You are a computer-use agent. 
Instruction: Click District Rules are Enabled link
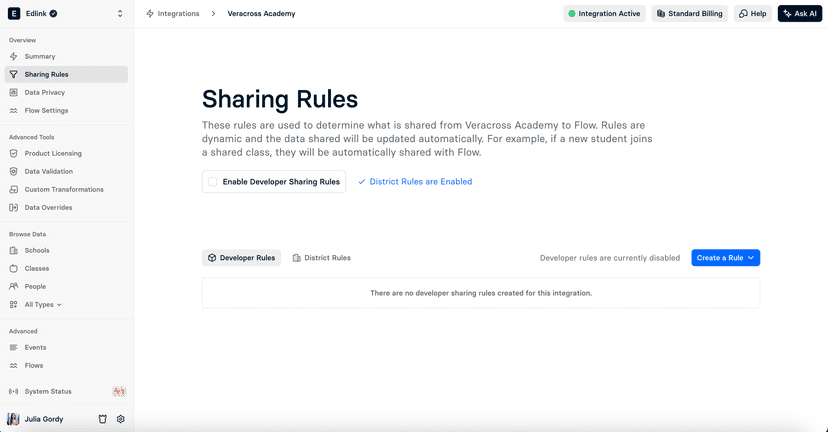(420, 182)
